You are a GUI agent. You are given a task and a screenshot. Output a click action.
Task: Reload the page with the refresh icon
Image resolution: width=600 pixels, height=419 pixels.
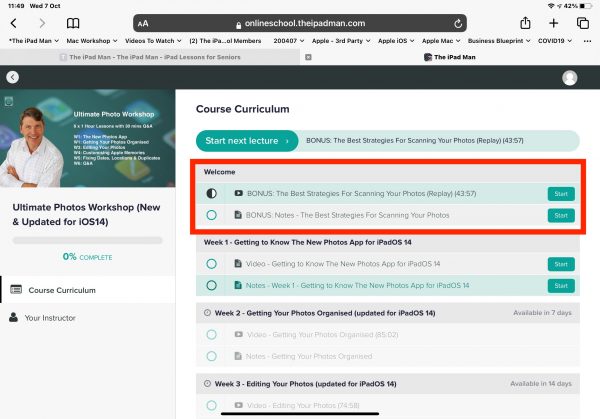pos(458,24)
